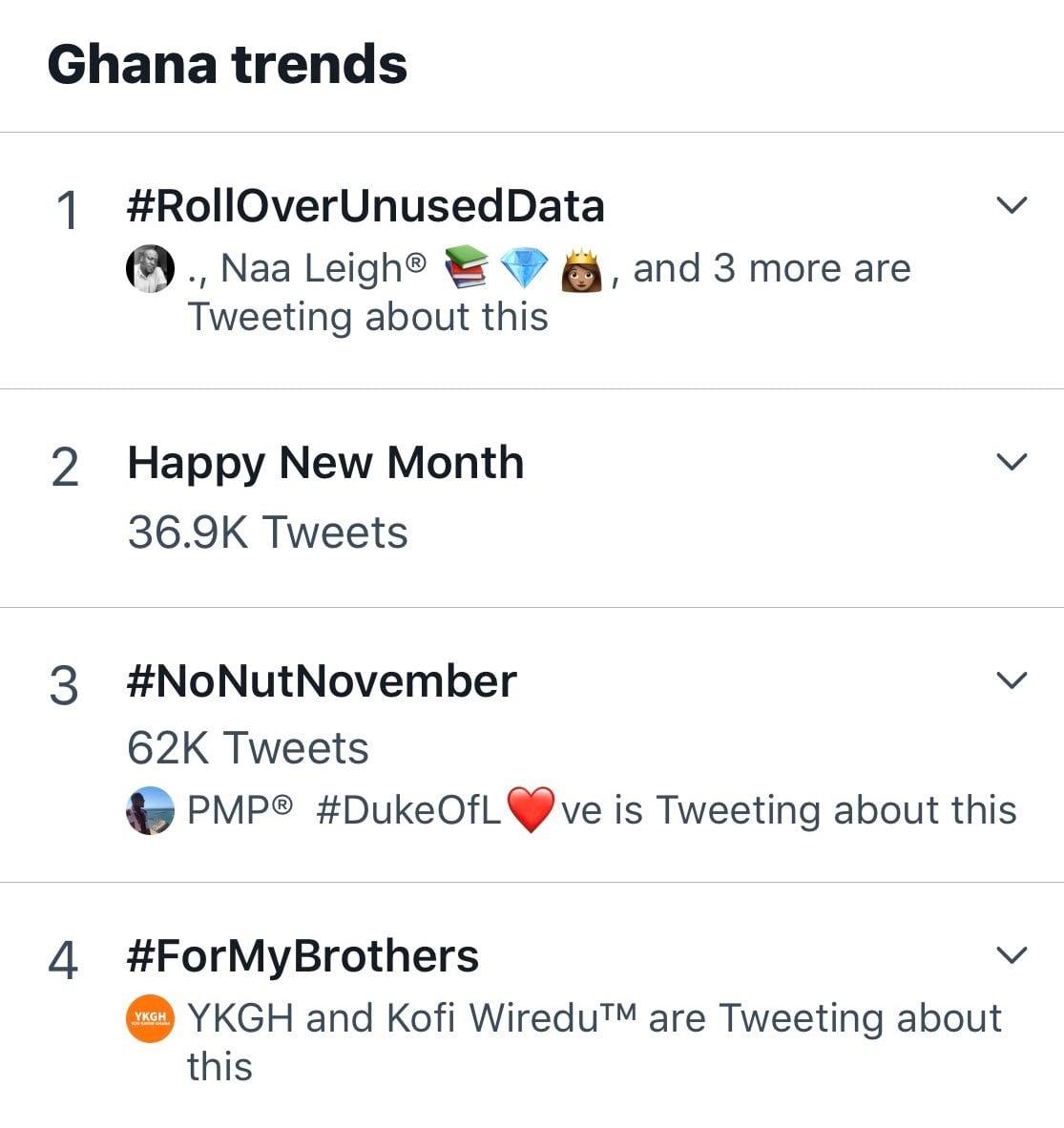Open the #ForMyBrothers trending hashtag
This screenshot has height=1128, width=1064.
point(303,956)
